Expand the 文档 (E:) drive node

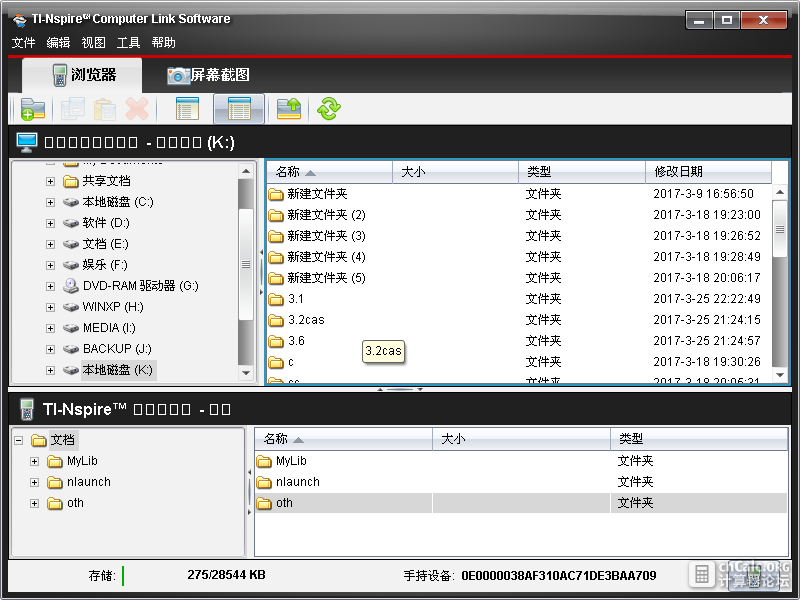[50, 244]
